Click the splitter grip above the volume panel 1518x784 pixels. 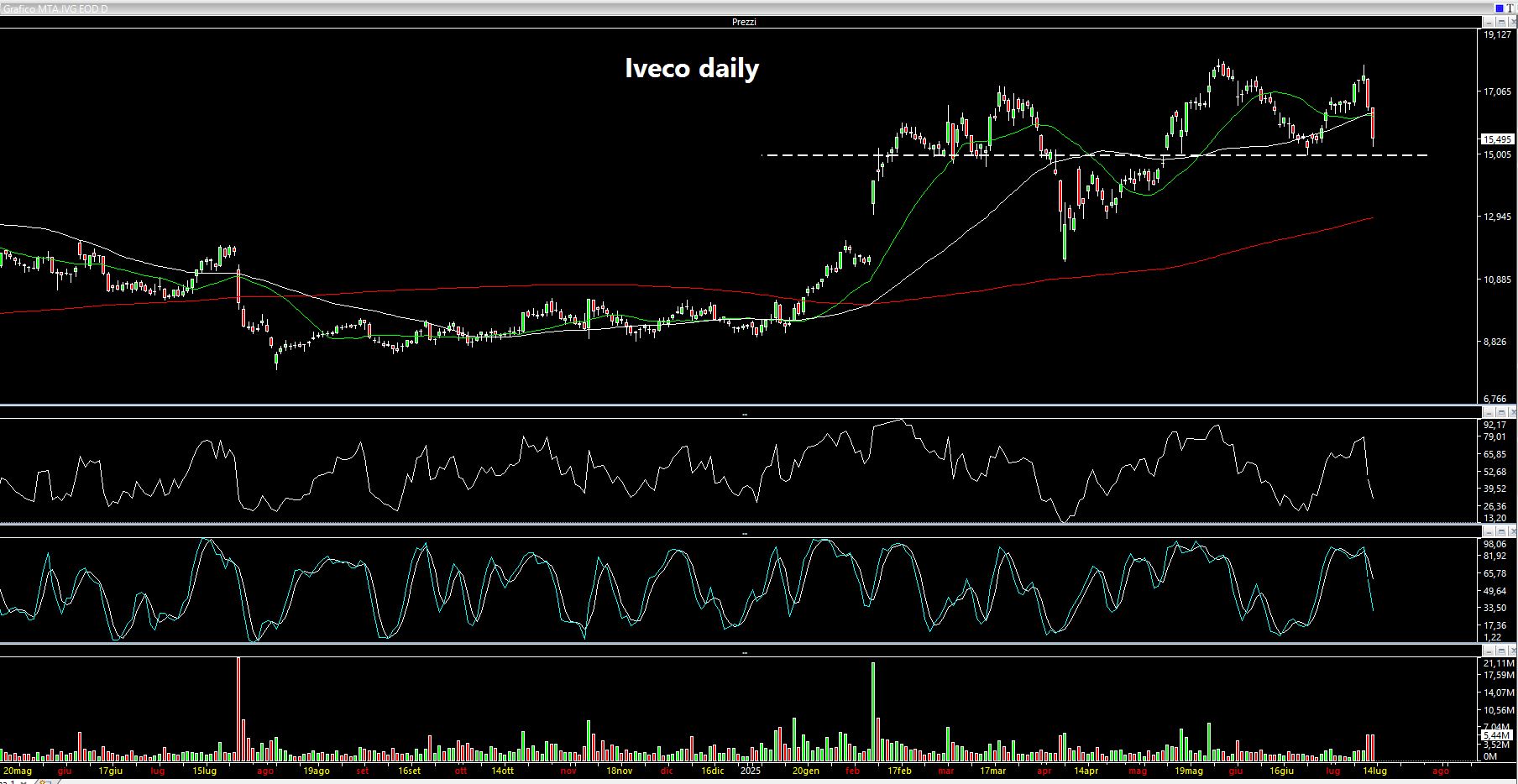coord(744,651)
